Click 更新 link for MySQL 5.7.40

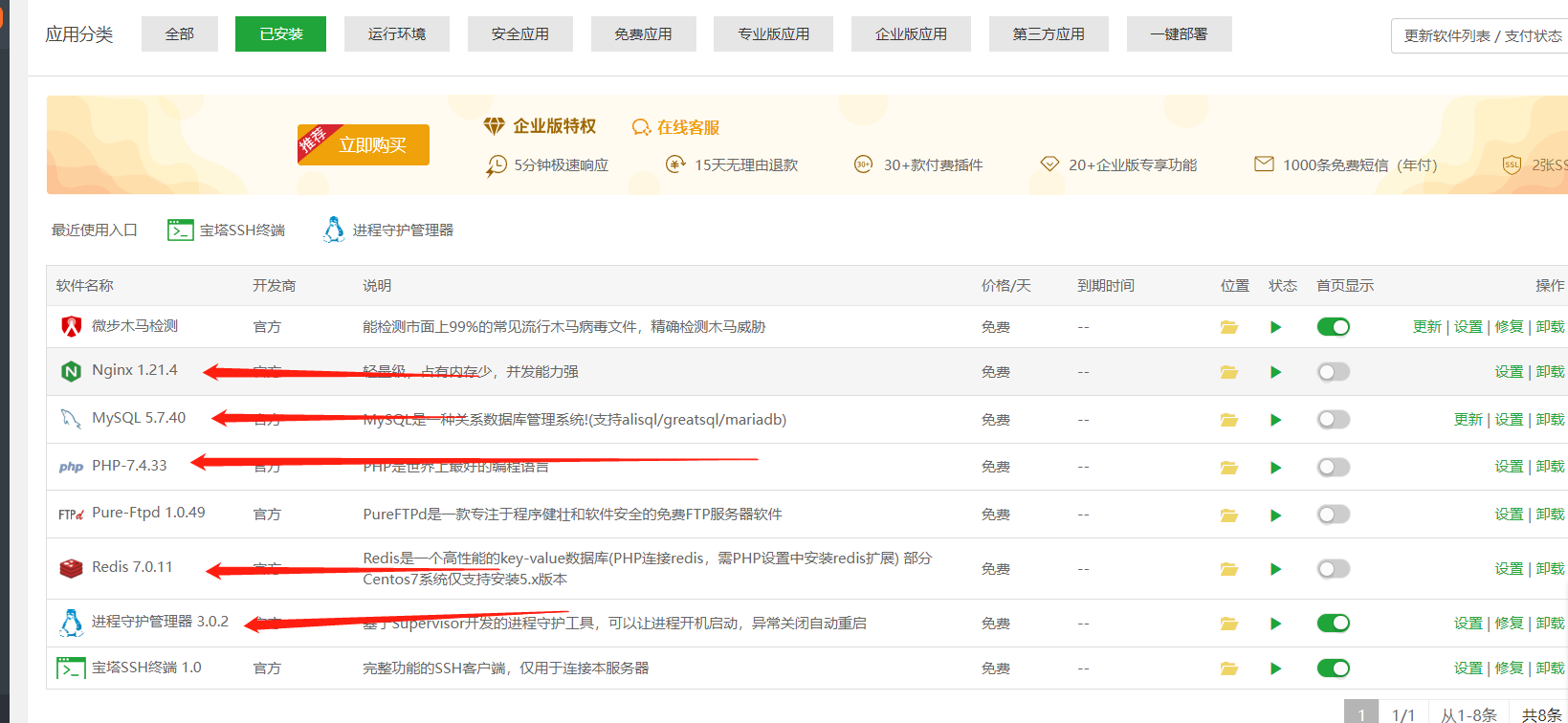click(x=1468, y=420)
